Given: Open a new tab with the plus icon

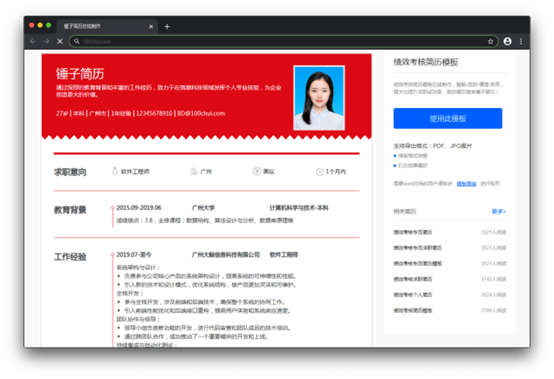Looking at the screenshot, I should 167,26.
